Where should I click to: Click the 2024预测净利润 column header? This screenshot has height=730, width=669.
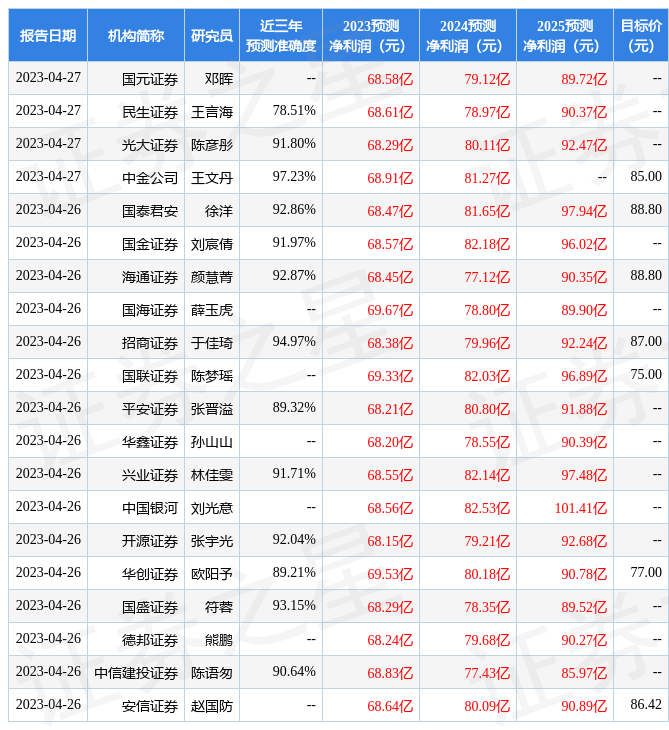tap(468, 35)
